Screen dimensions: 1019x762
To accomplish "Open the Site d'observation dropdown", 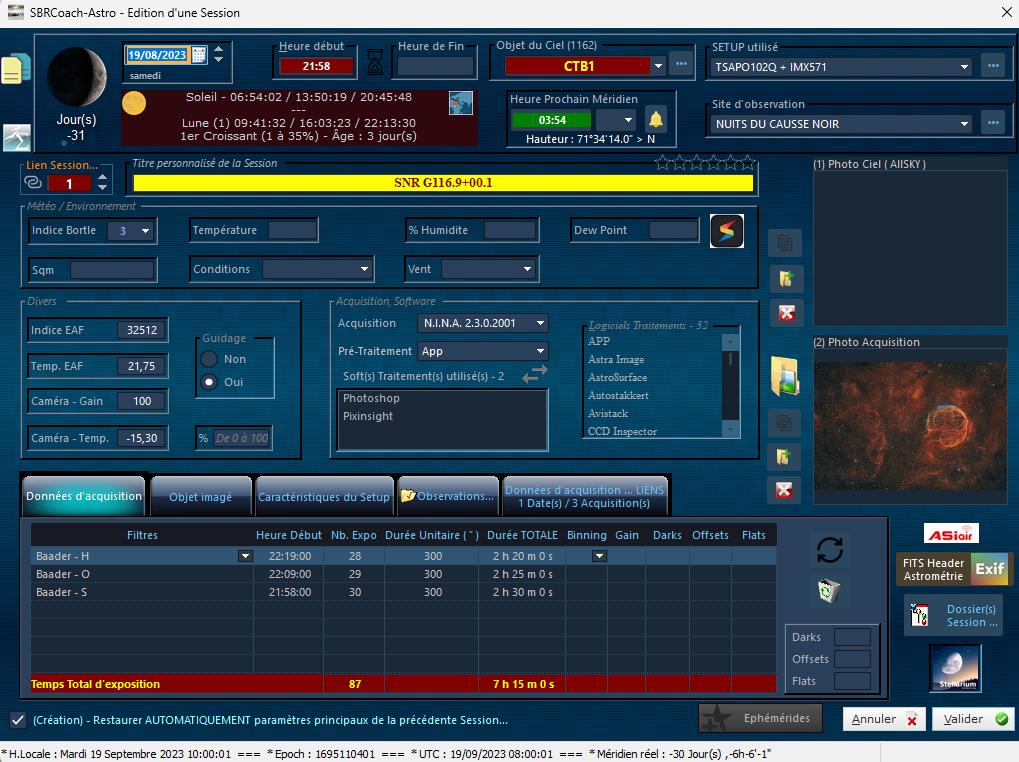I will pos(964,124).
